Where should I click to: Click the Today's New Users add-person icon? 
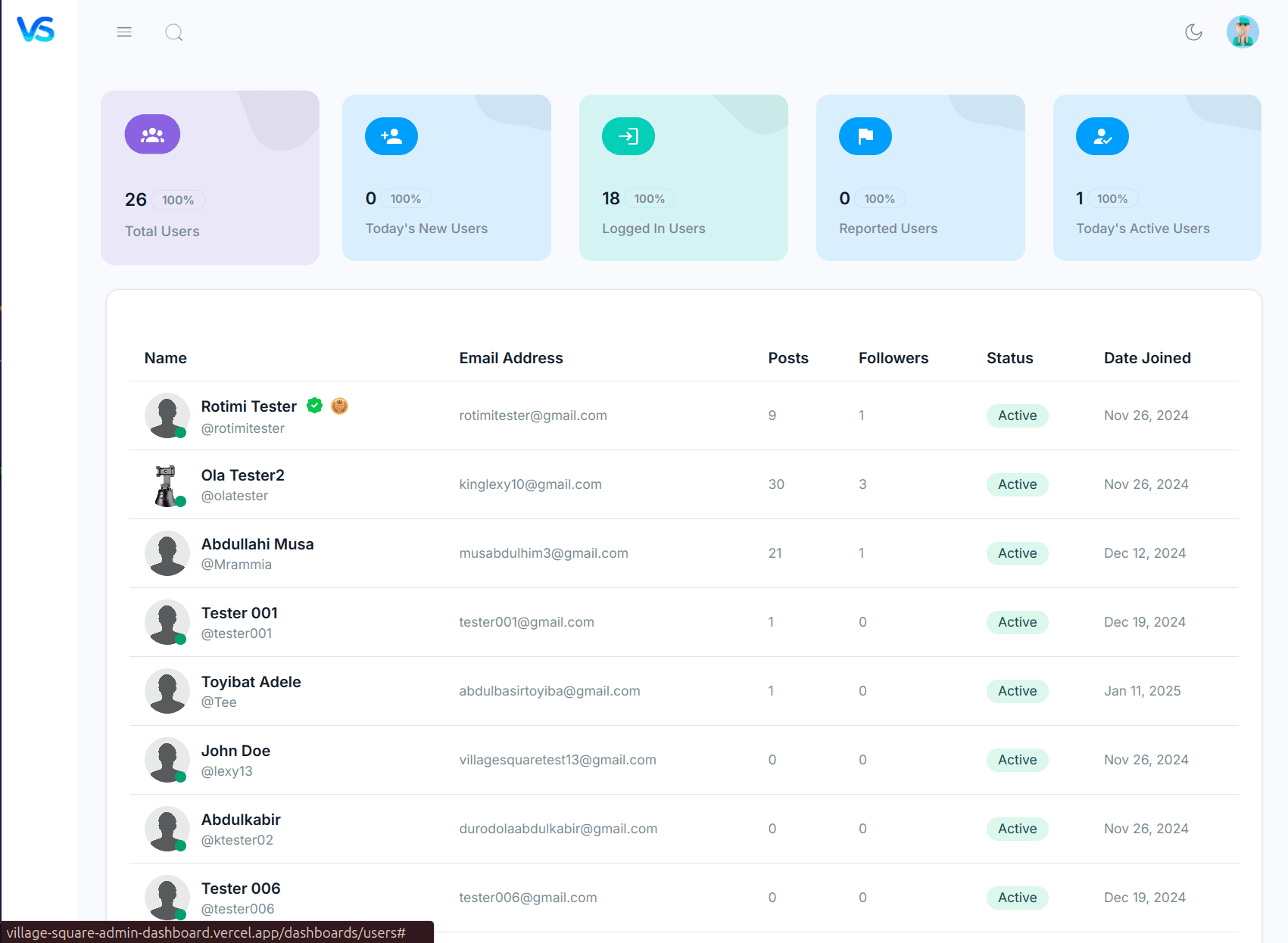click(391, 136)
